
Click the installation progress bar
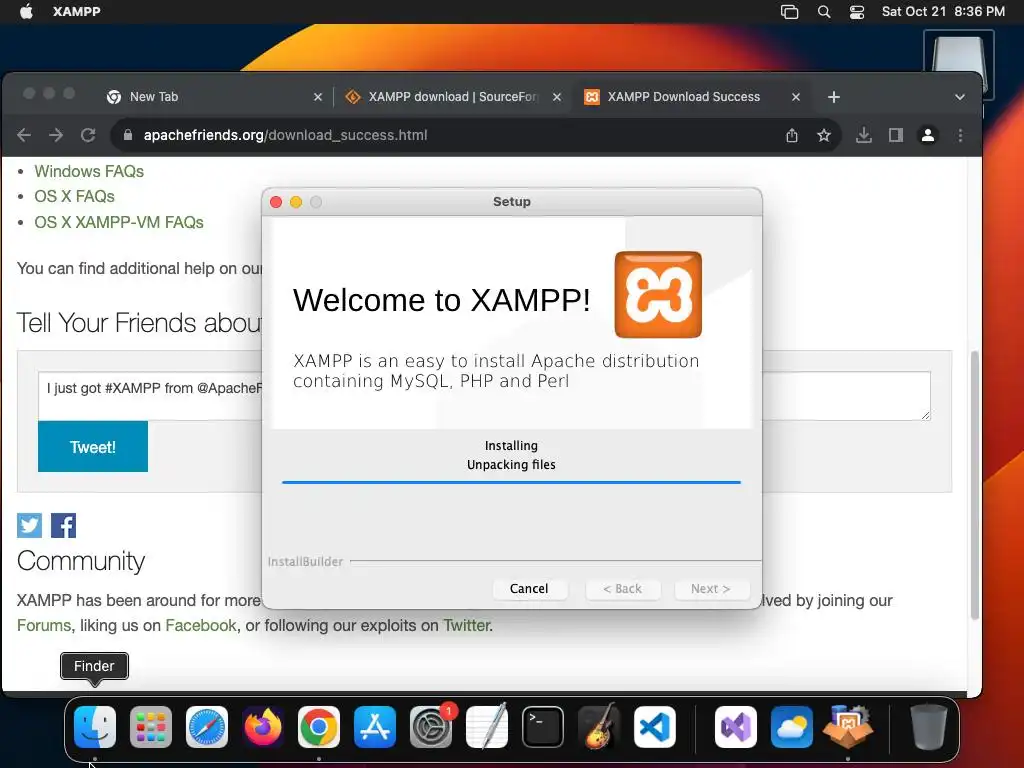(x=511, y=482)
